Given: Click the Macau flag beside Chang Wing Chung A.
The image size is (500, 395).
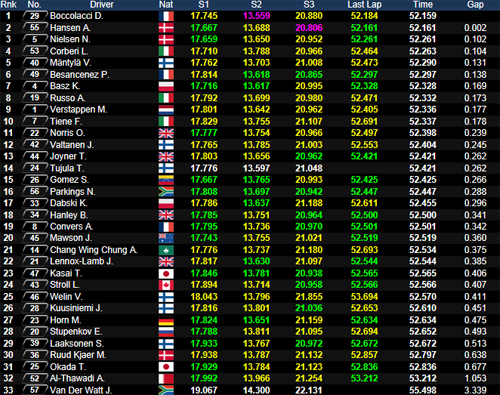Looking at the screenshot, I should click(166, 250).
